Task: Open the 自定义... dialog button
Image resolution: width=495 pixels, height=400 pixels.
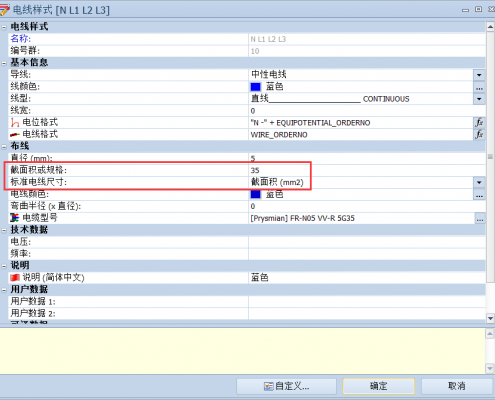Action: point(286,386)
